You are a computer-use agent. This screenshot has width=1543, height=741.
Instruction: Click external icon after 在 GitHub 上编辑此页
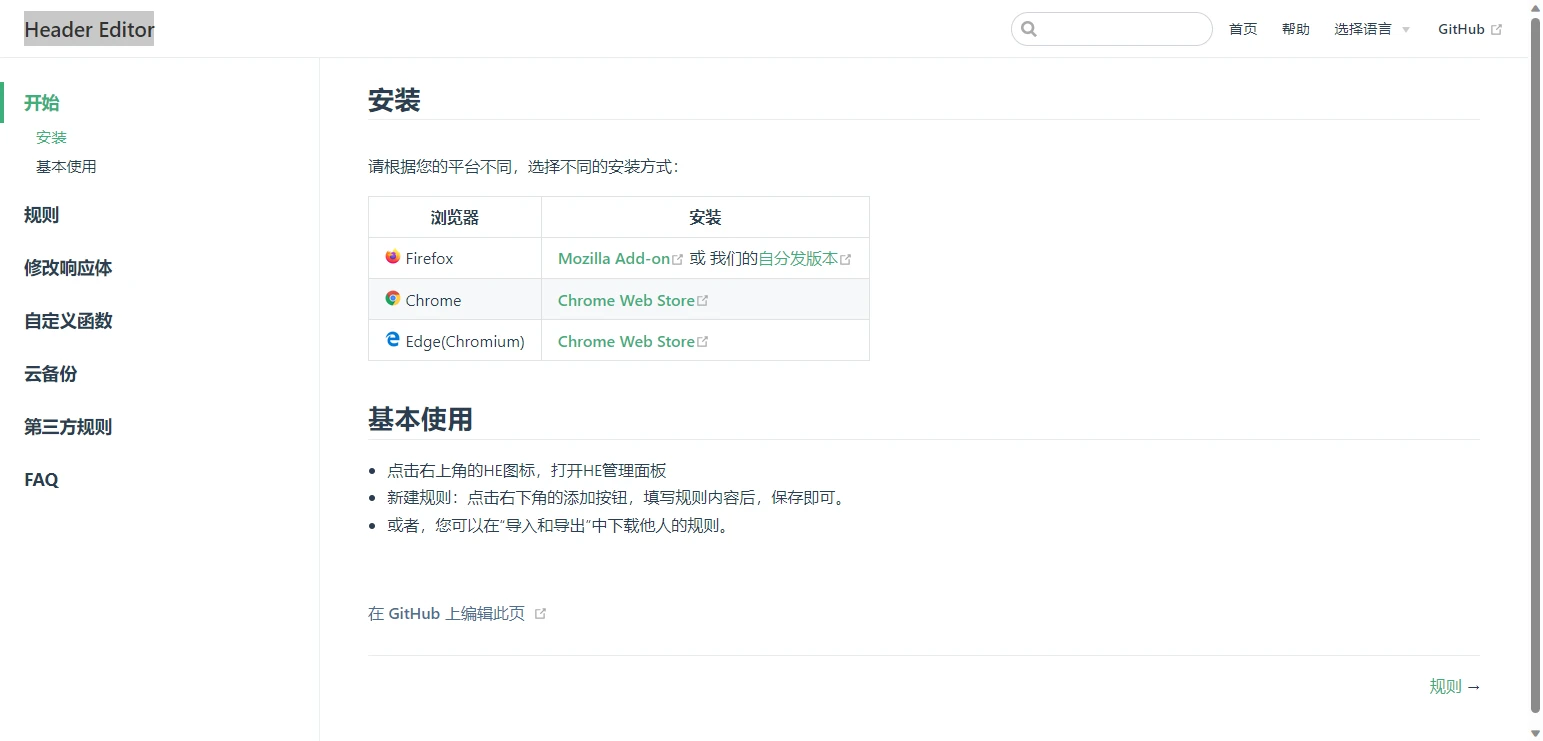click(x=540, y=614)
